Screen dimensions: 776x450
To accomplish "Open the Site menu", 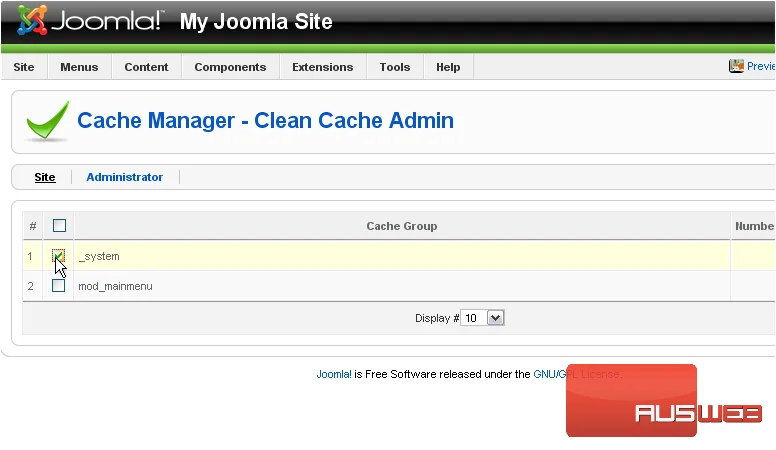I will pos(24,67).
